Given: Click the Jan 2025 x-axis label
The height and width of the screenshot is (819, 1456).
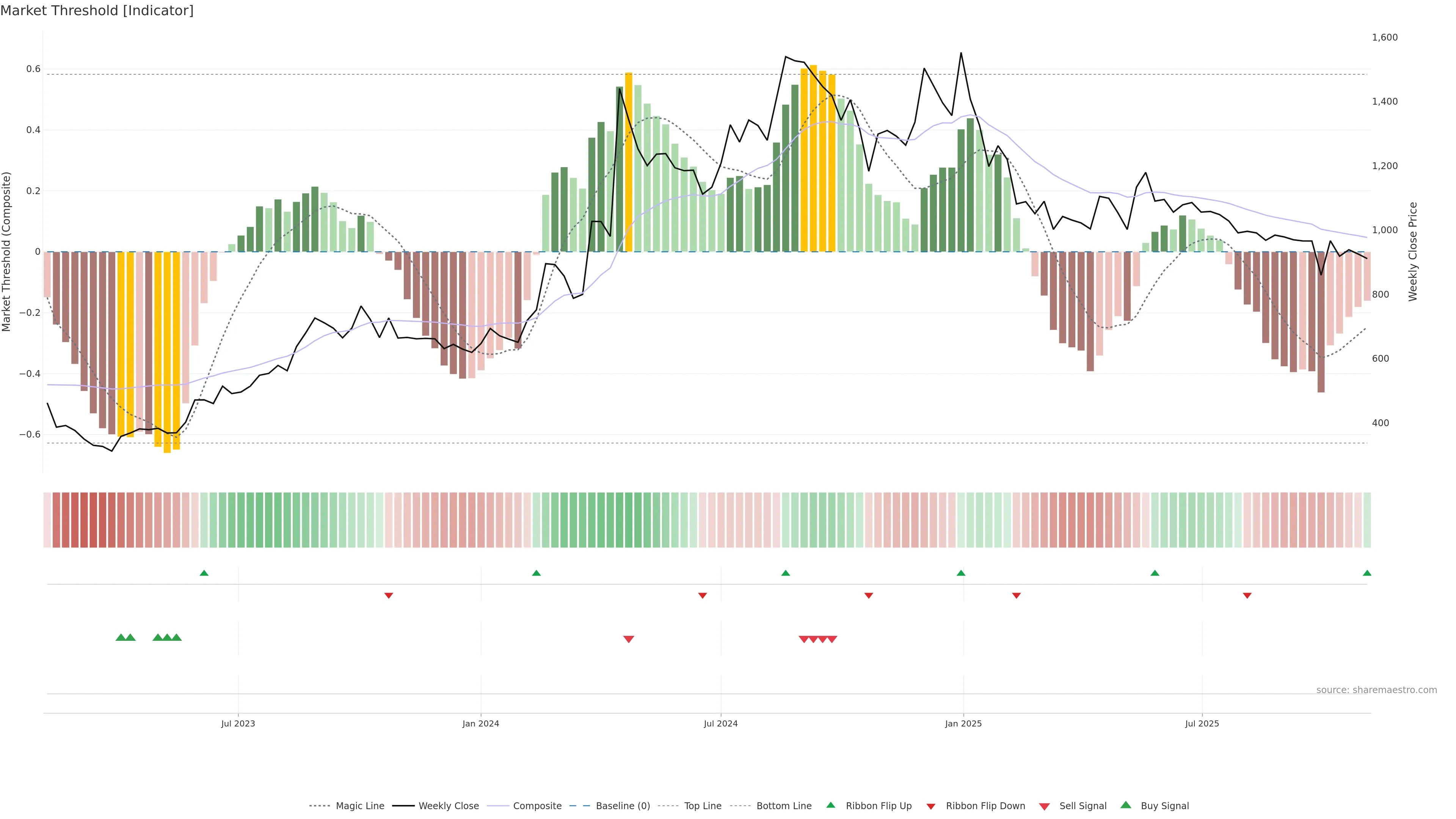Looking at the screenshot, I should (x=963, y=723).
